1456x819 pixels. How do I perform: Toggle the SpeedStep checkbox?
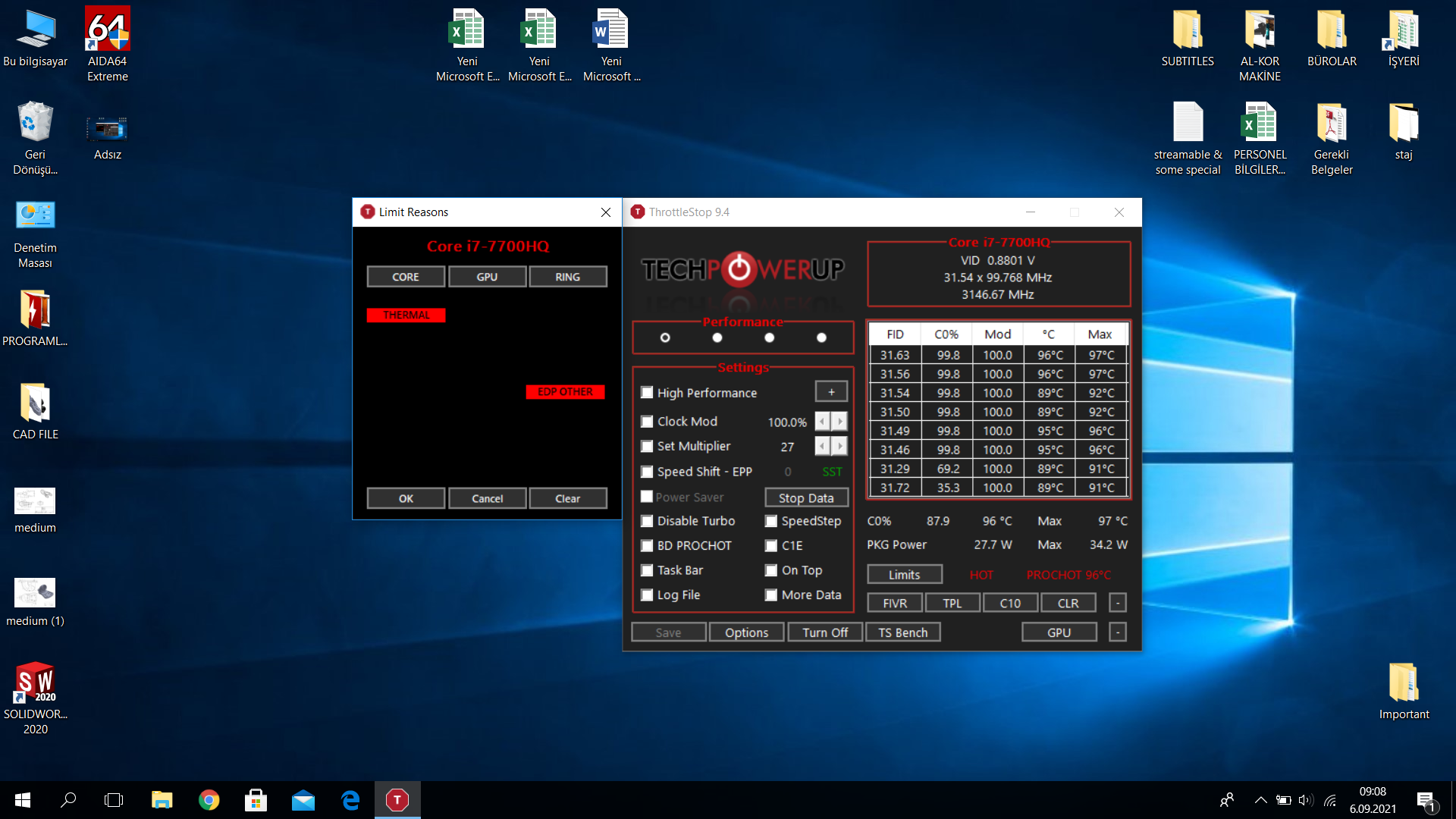771,521
